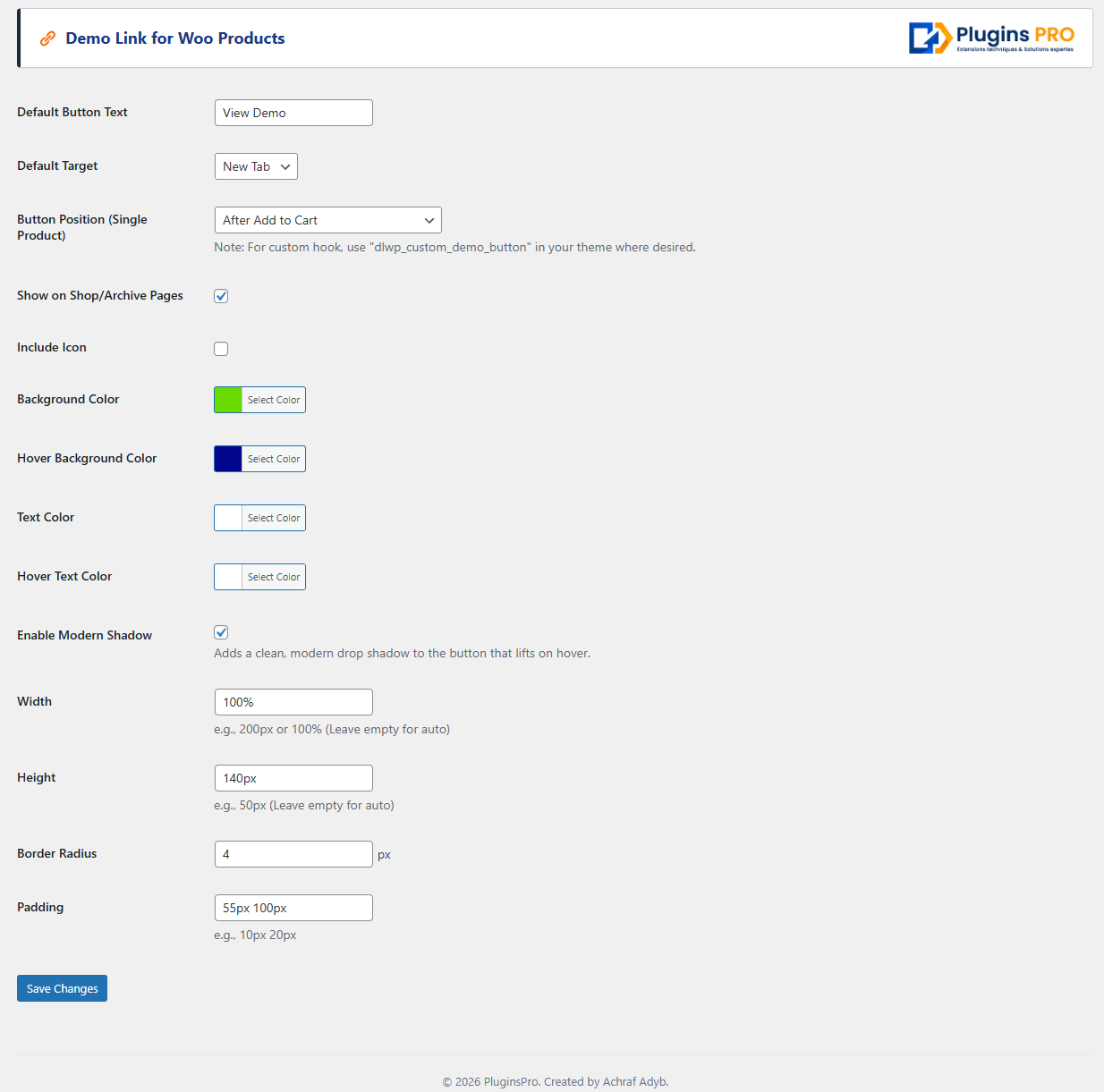Click the orange link icon beside the title
1104x1092 pixels.
pos(47,38)
